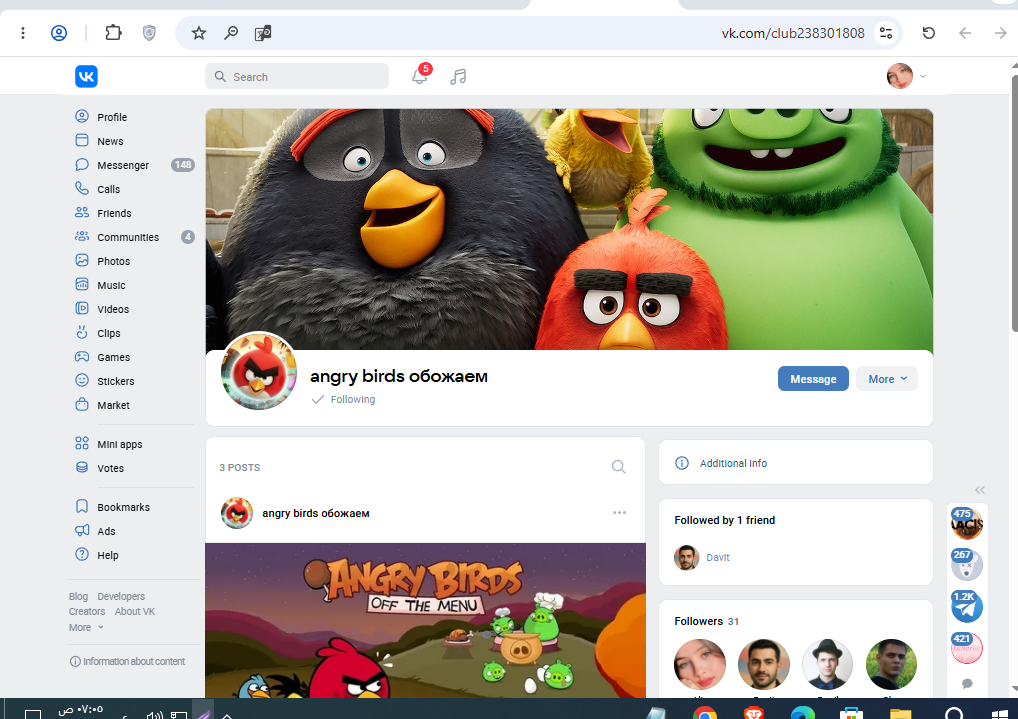Click the Videos sidebar icon

[x=82, y=309]
